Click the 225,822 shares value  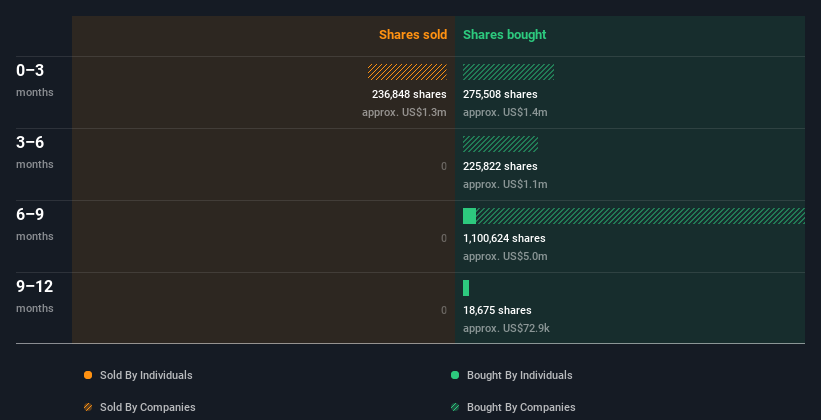coord(500,166)
